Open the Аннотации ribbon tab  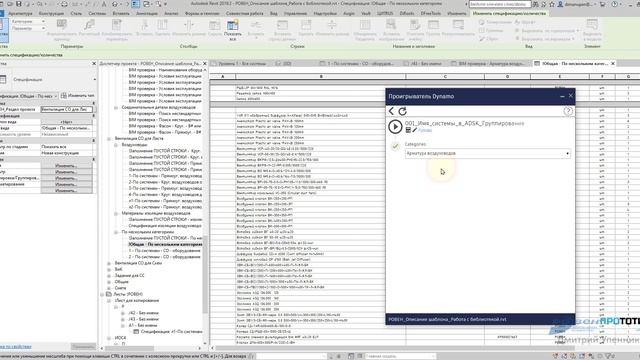tap(146, 13)
